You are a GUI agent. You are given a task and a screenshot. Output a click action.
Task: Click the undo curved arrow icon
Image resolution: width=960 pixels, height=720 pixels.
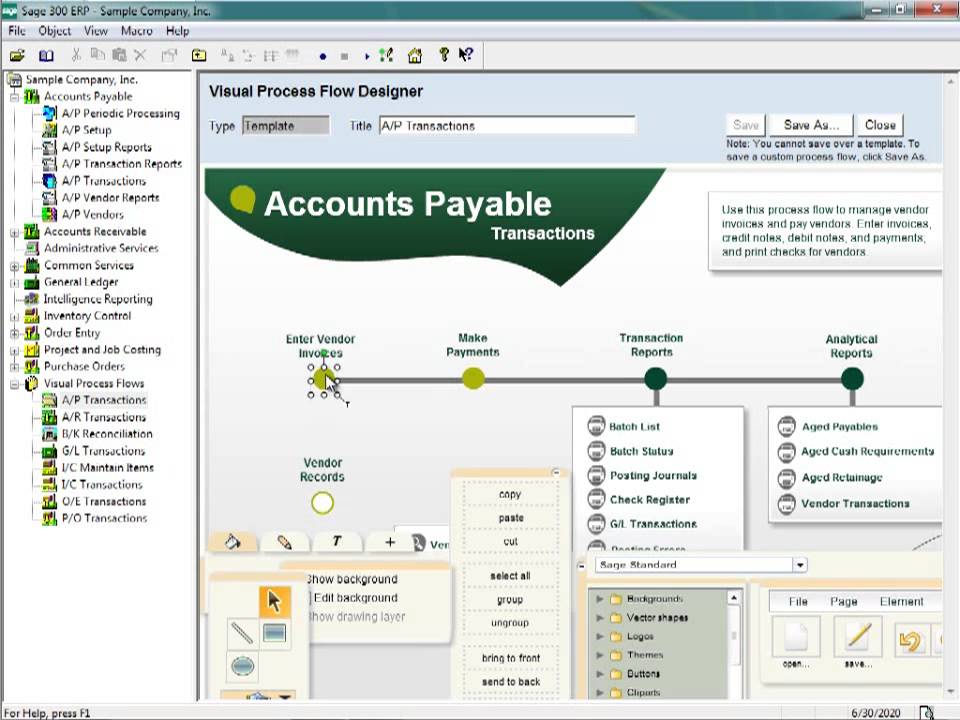coord(910,641)
